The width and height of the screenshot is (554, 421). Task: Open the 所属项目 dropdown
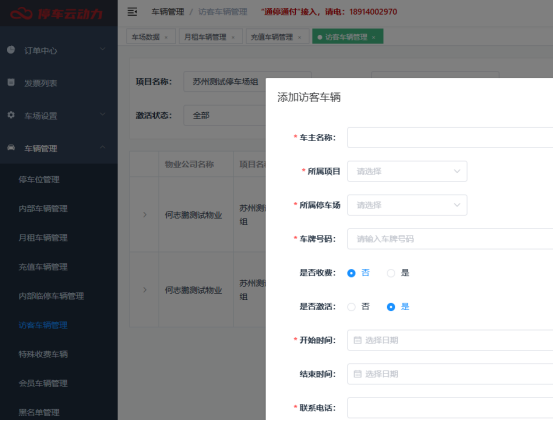[x=407, y=171]
